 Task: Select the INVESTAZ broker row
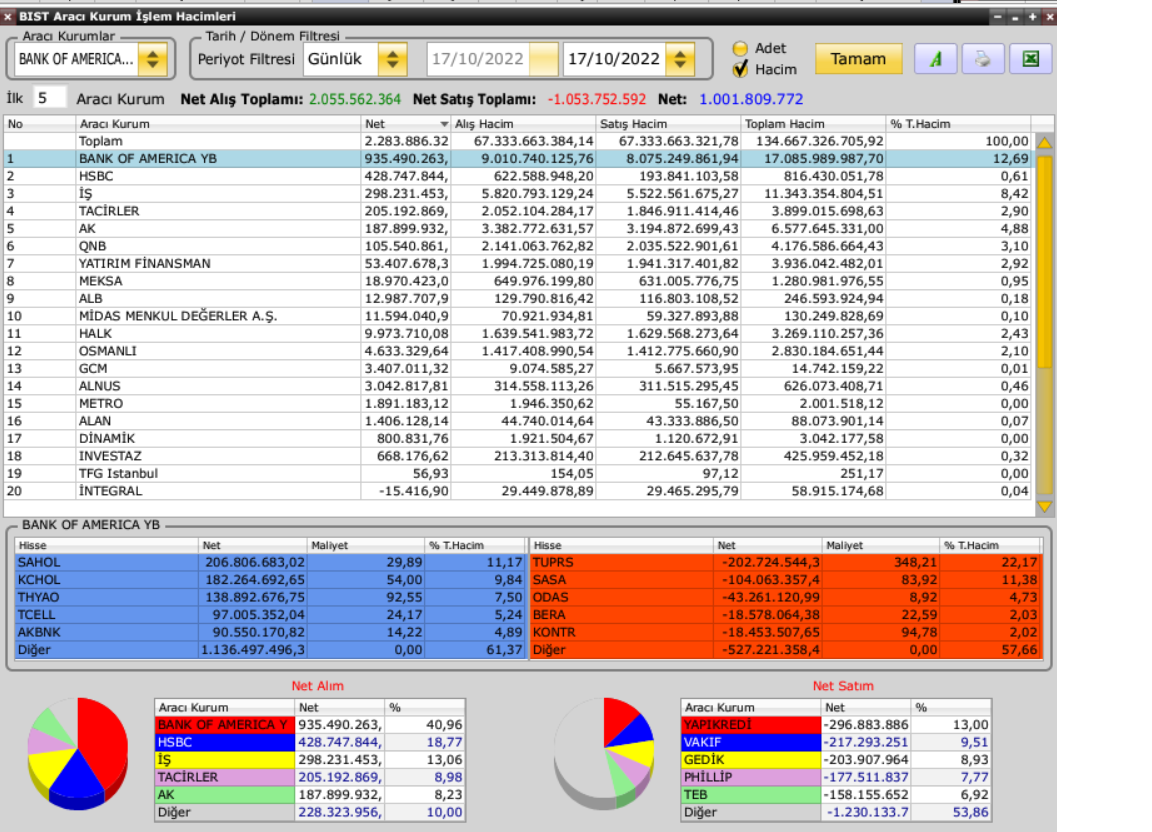coord(518,456)
